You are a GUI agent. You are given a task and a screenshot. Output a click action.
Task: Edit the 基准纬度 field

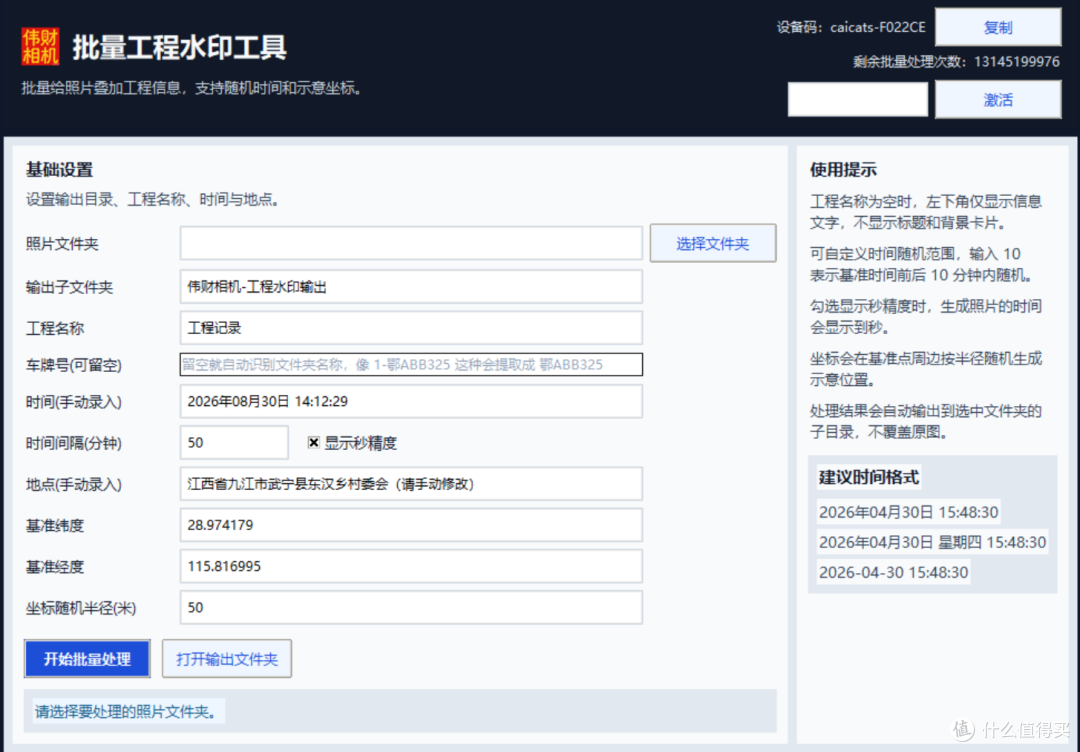(x=411, y=525)
